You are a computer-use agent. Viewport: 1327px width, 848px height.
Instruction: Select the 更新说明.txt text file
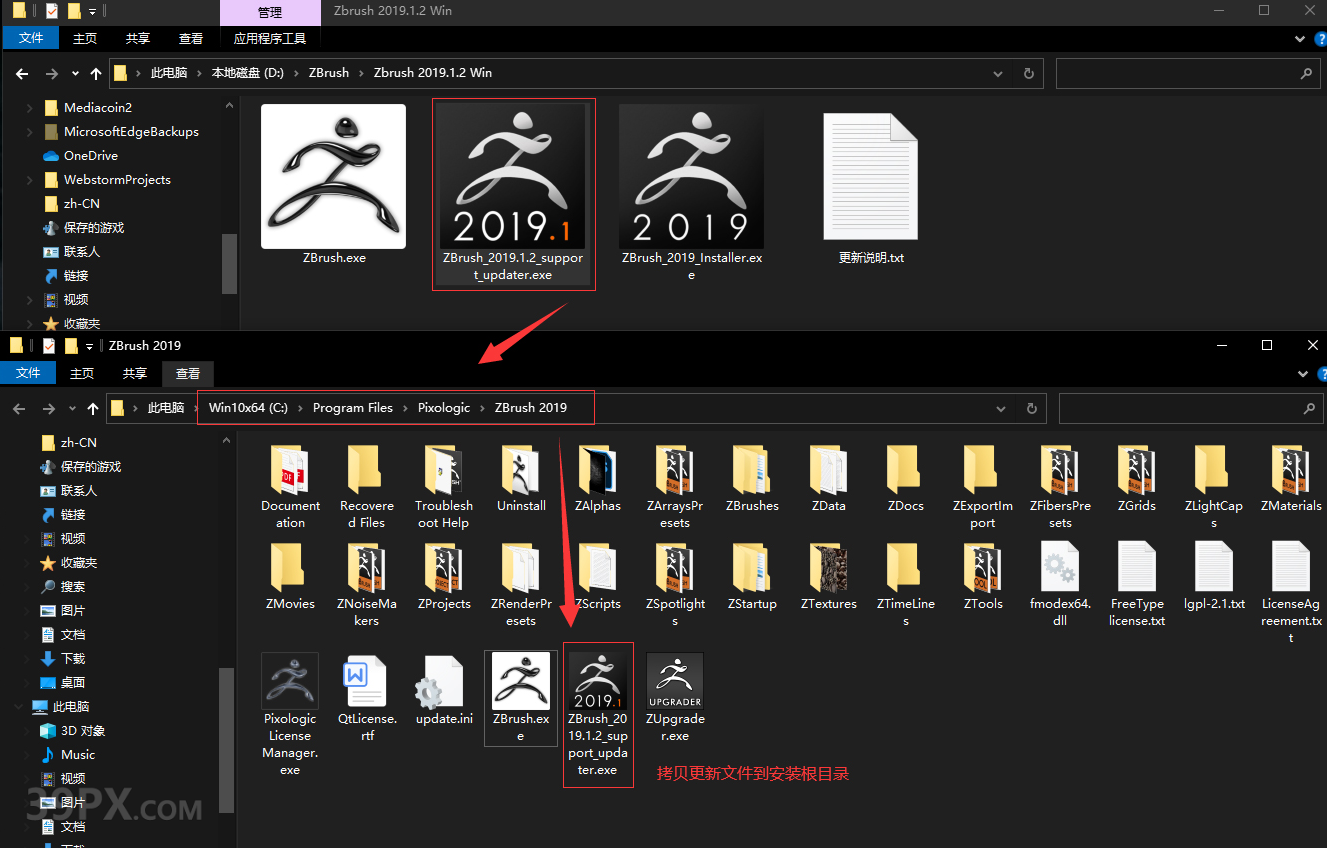871,188
